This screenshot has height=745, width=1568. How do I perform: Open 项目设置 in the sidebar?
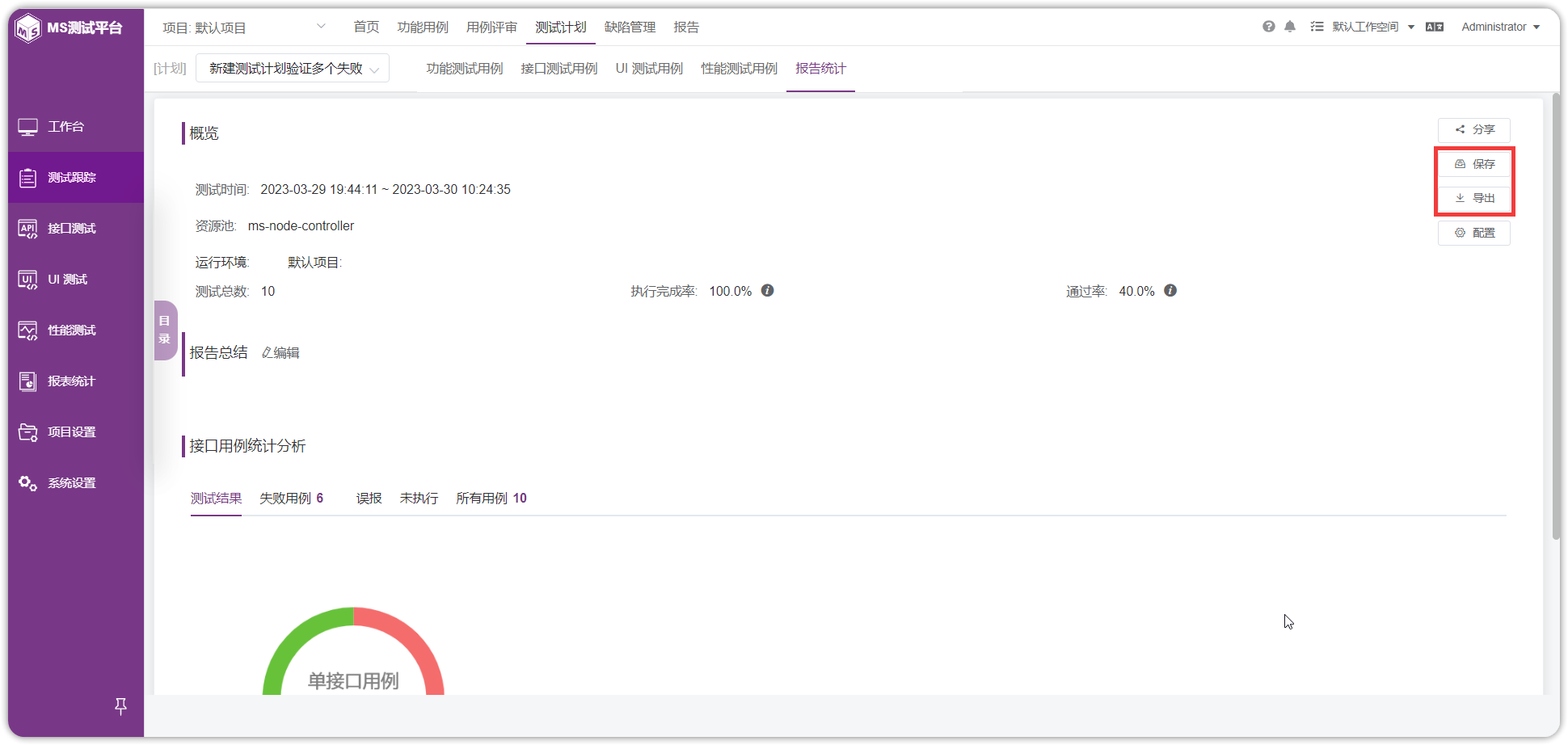pyautogui.click(x=76, y=432)
